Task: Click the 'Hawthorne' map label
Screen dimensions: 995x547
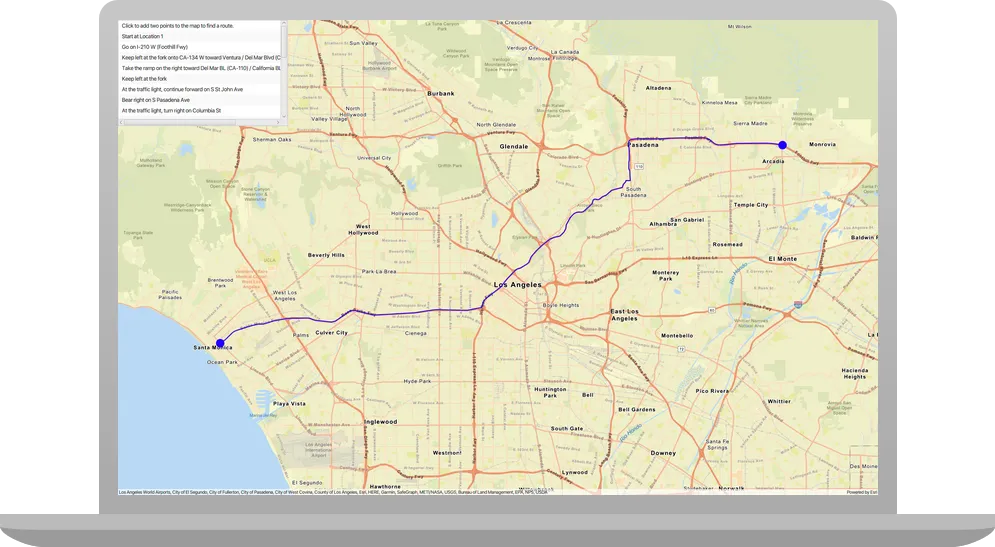Action: 385,487
